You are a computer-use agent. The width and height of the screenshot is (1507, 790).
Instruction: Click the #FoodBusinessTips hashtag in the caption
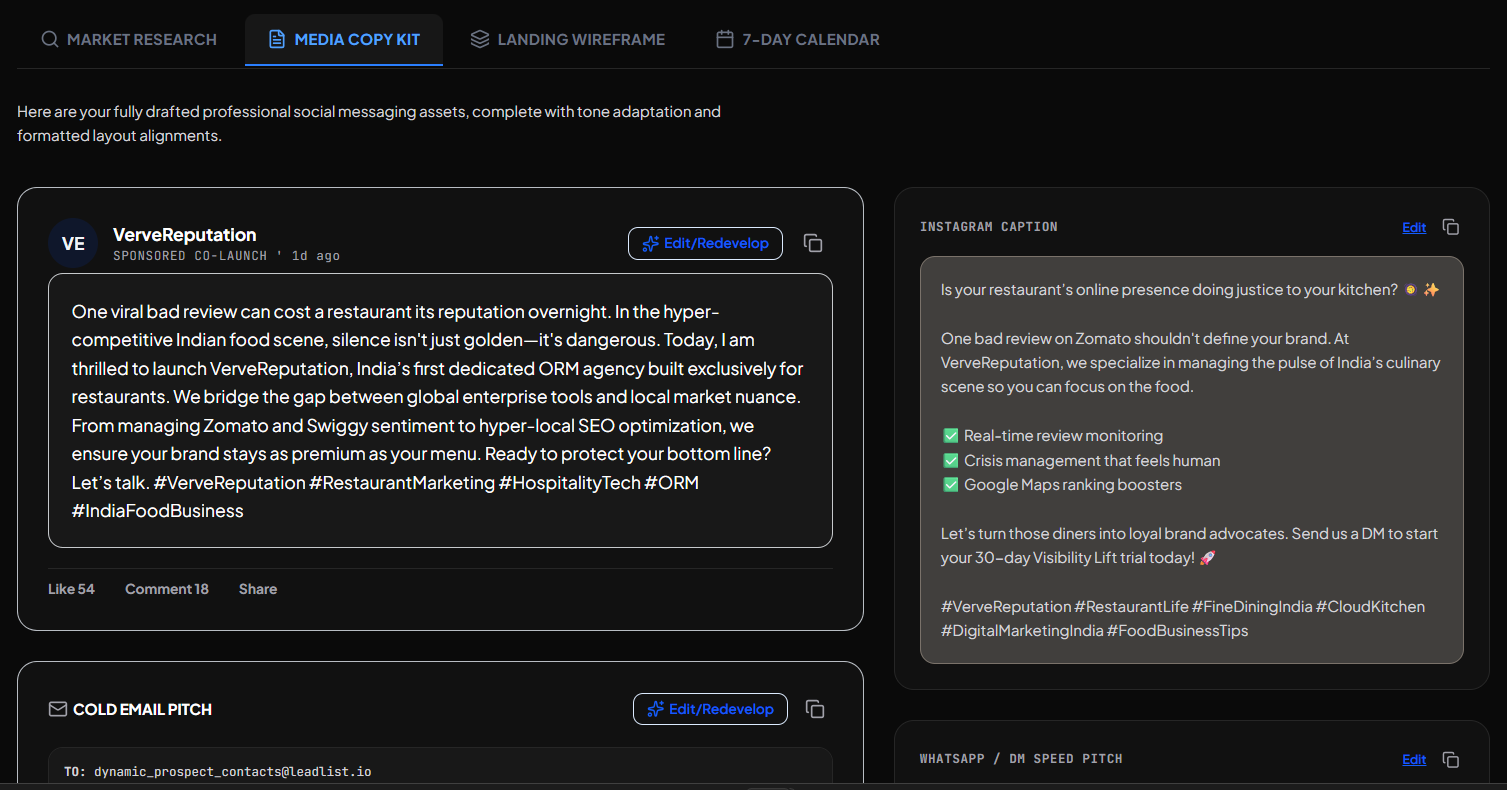point(1177,631)
